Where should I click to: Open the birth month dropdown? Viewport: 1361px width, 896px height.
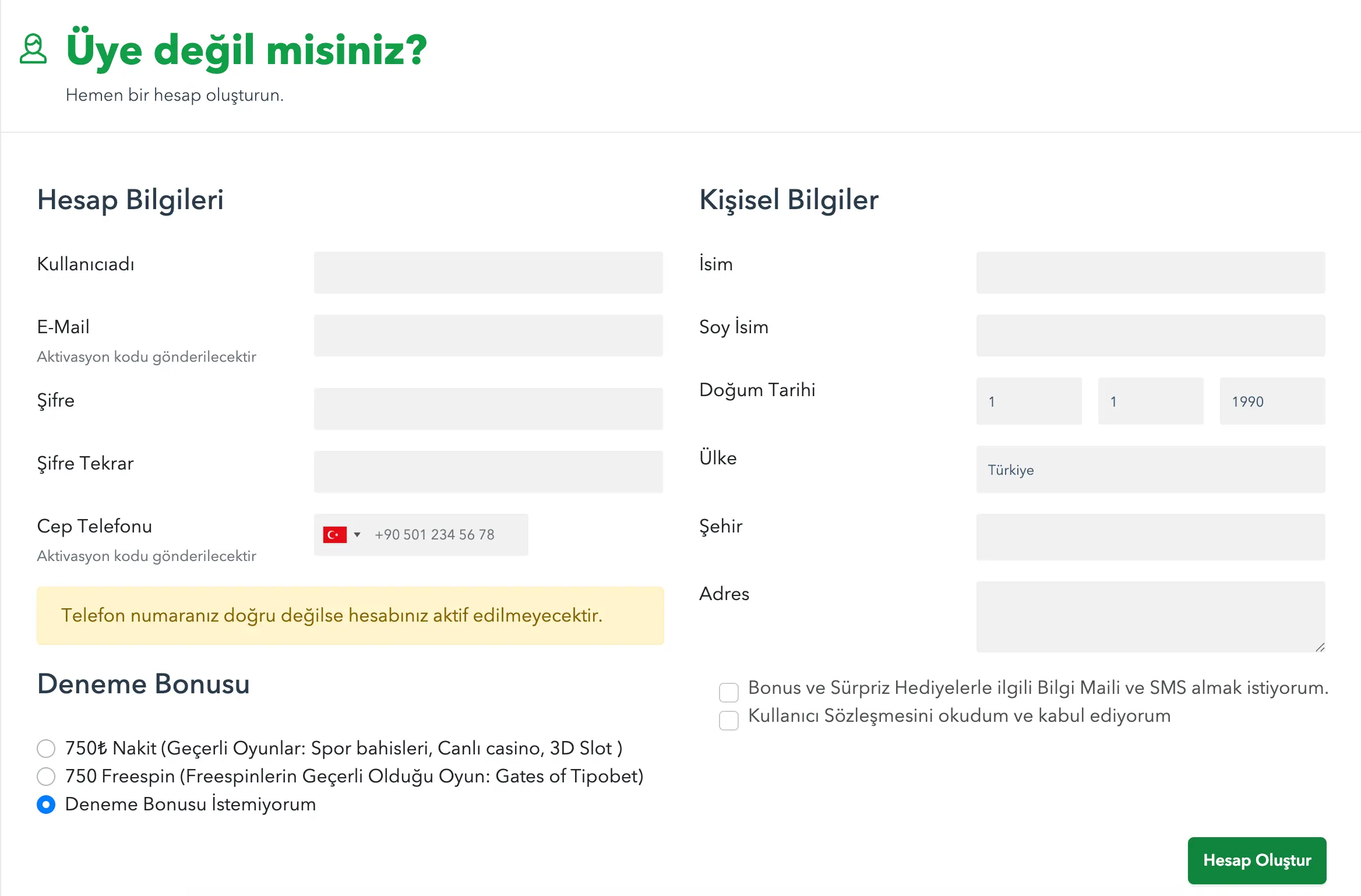click(1150, 401)
